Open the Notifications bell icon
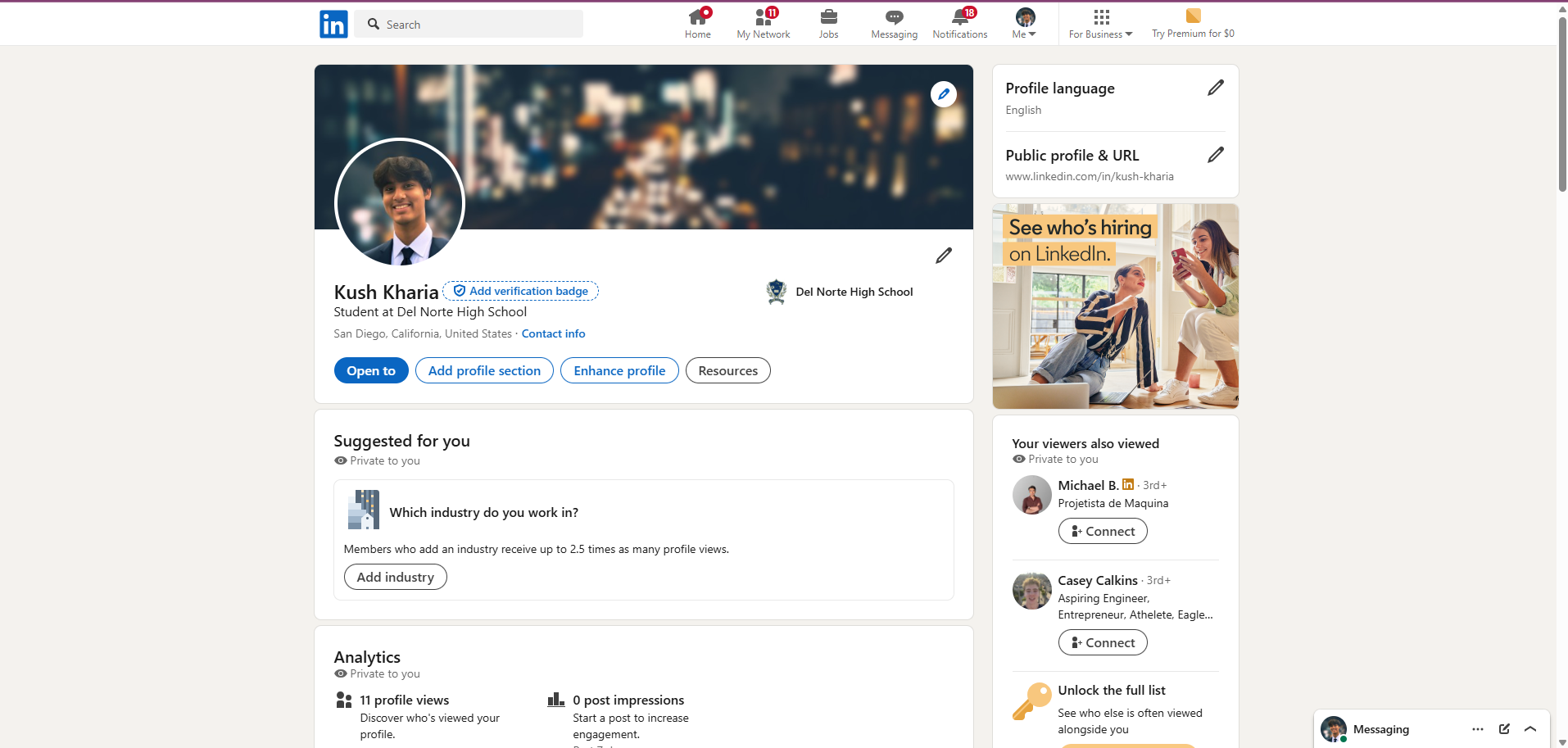The image size is (1568, 748). 960,16
